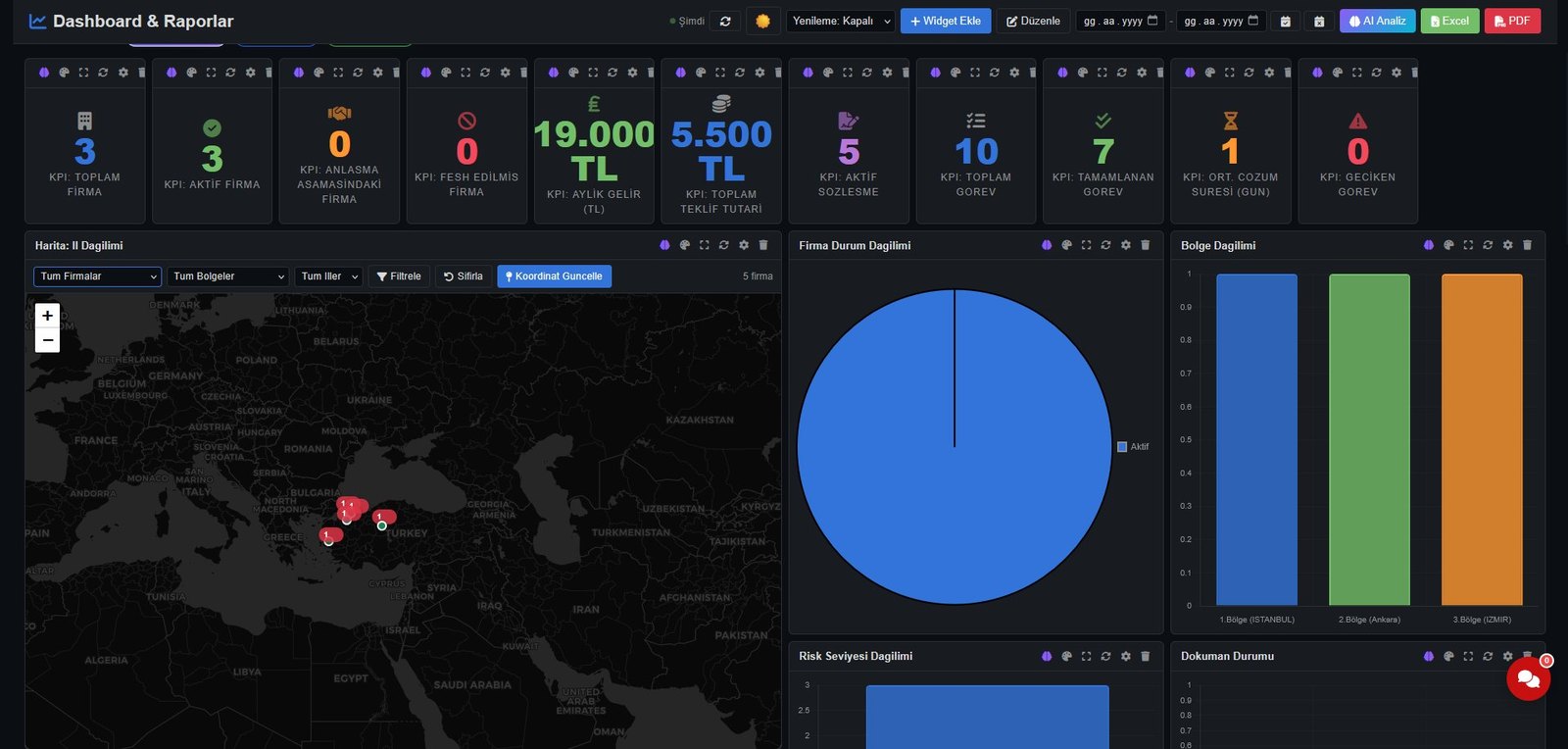Delete the Firma Durum Dagilimi widget

click(x=1145, y=245)
